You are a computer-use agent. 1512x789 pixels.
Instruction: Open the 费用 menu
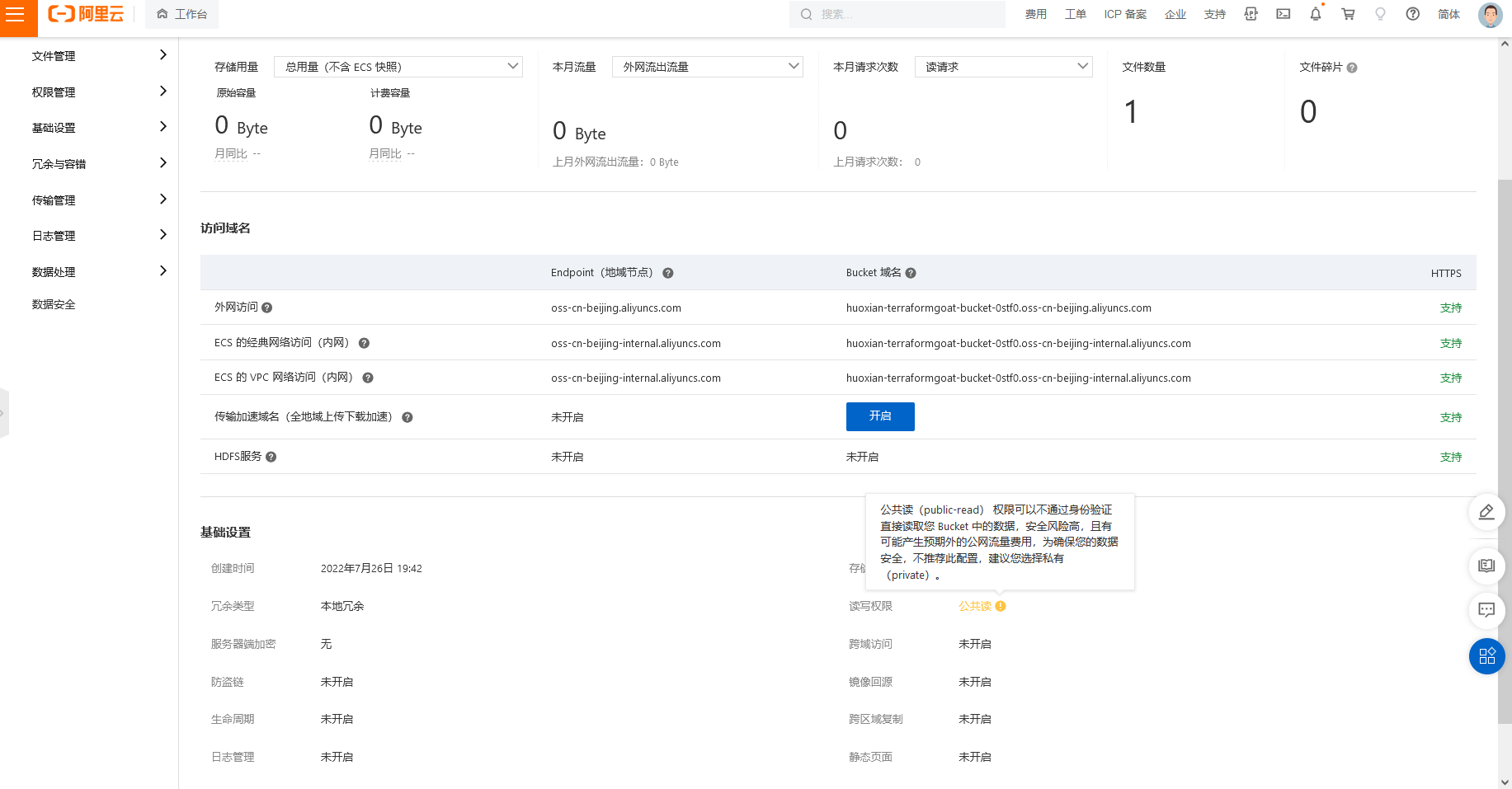point(1036,14)
